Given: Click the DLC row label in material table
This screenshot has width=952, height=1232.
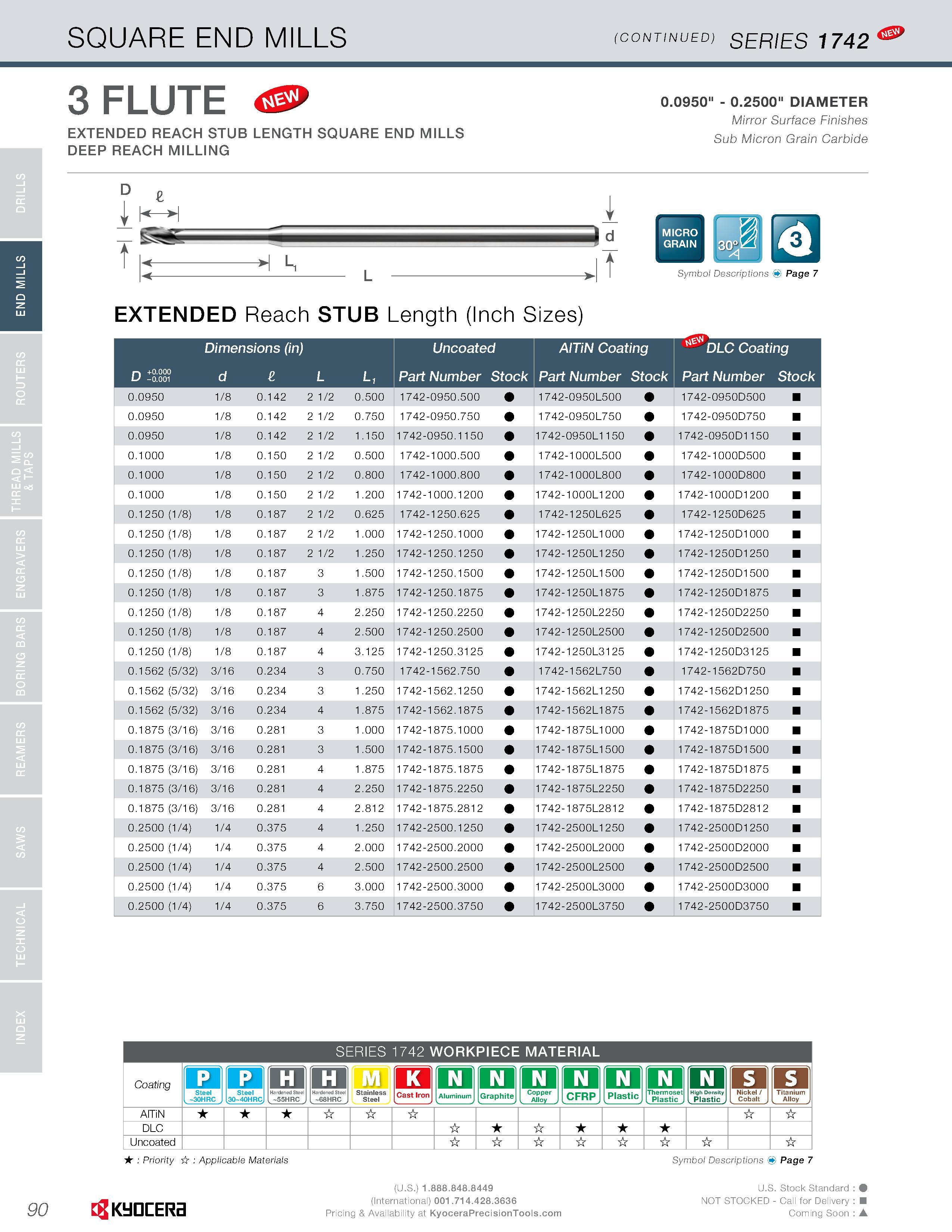Looking at the screenshot, I should tap(152, 1128).
